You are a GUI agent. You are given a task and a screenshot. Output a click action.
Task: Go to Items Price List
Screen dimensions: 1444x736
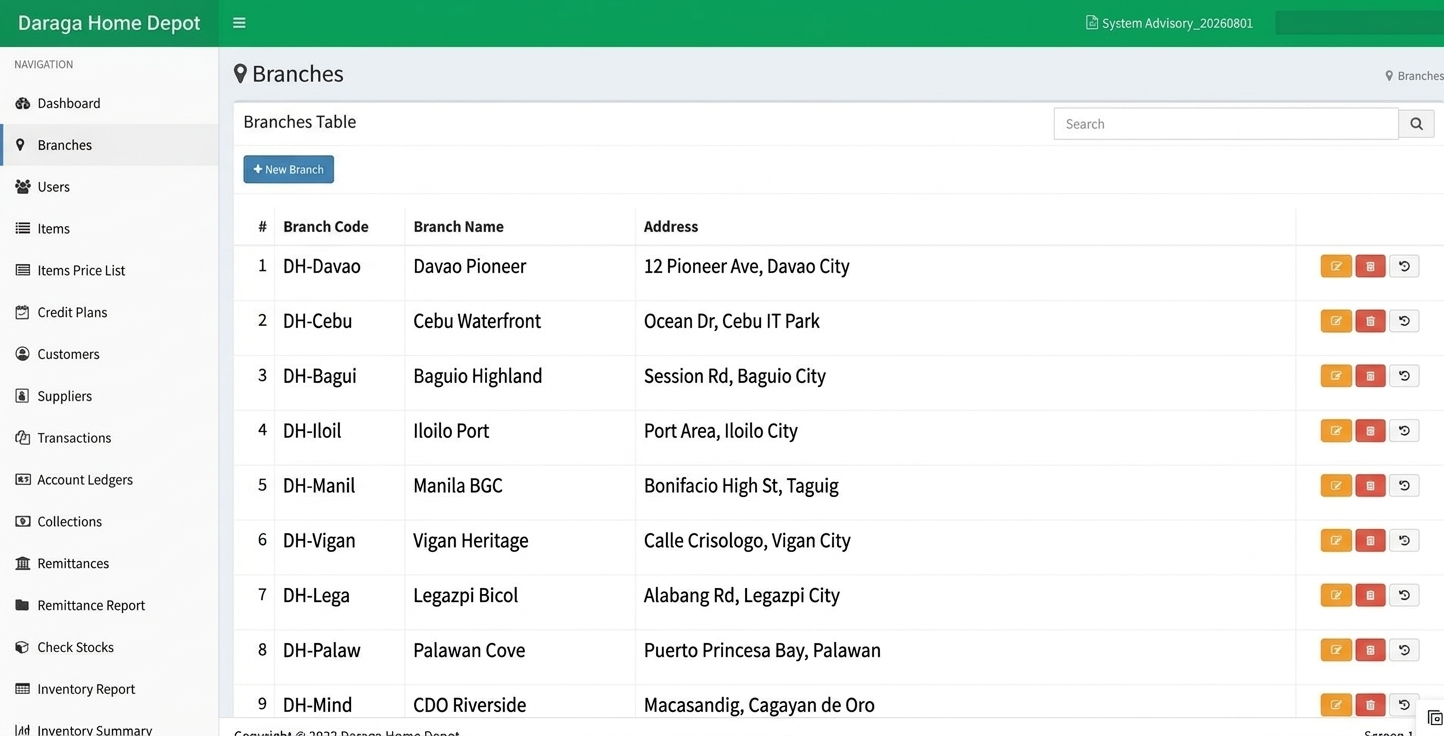click(109, 270)
